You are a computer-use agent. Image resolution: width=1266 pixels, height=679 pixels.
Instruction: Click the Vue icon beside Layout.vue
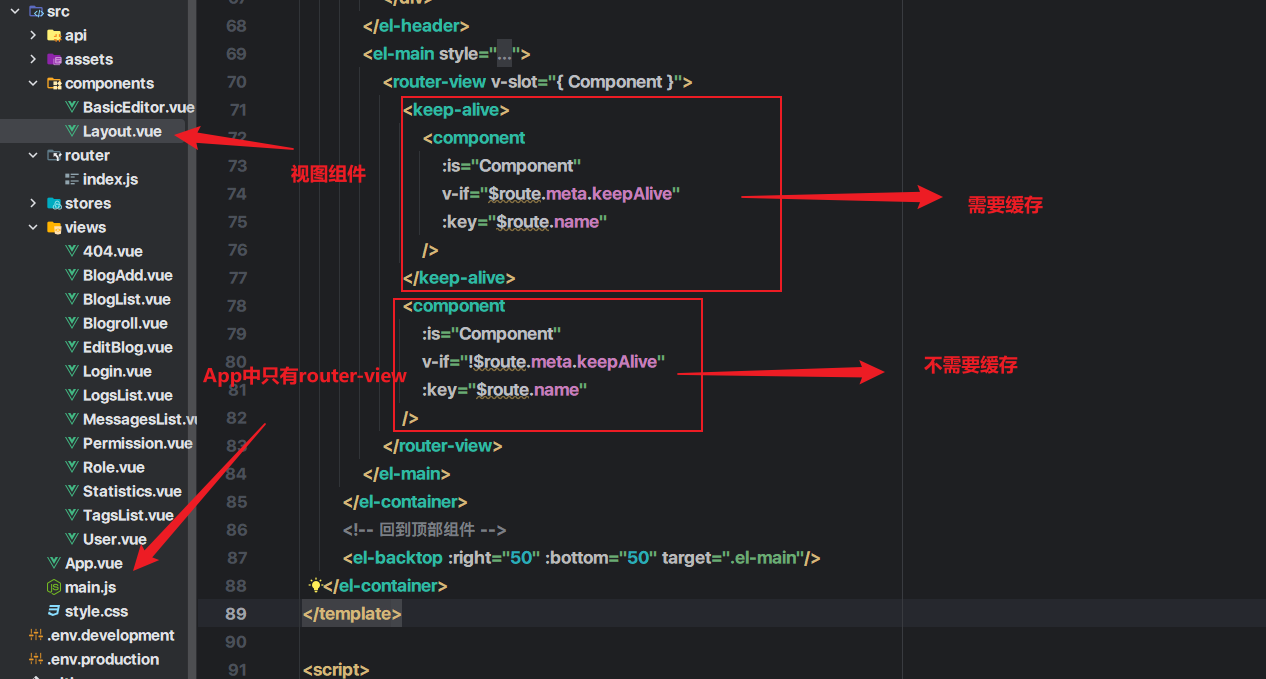point(72,131)
